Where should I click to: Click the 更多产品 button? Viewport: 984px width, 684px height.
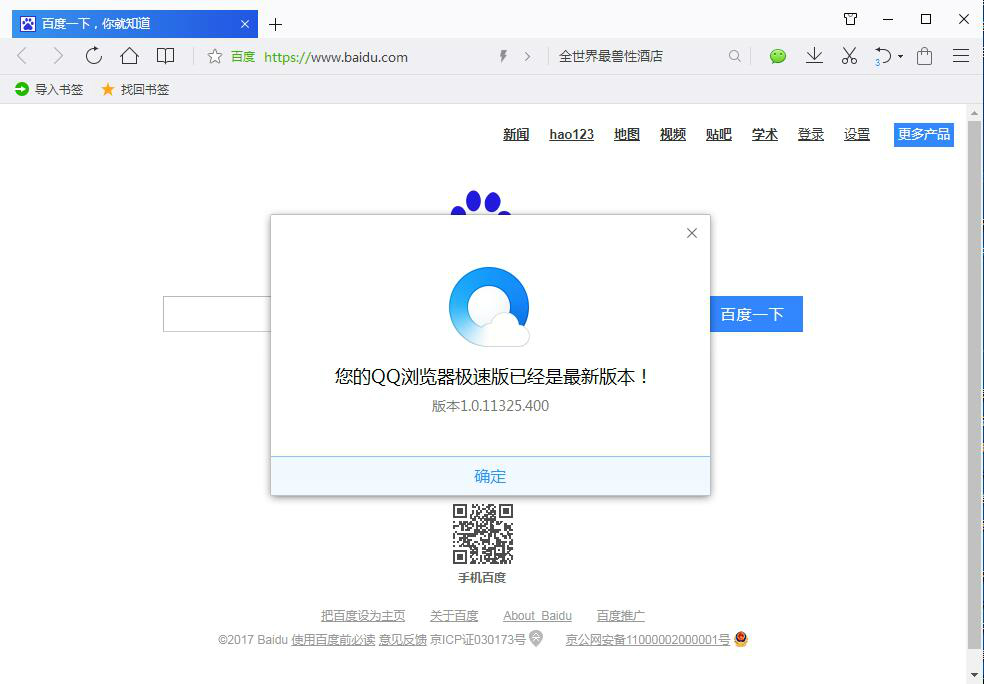click(924, 134)
